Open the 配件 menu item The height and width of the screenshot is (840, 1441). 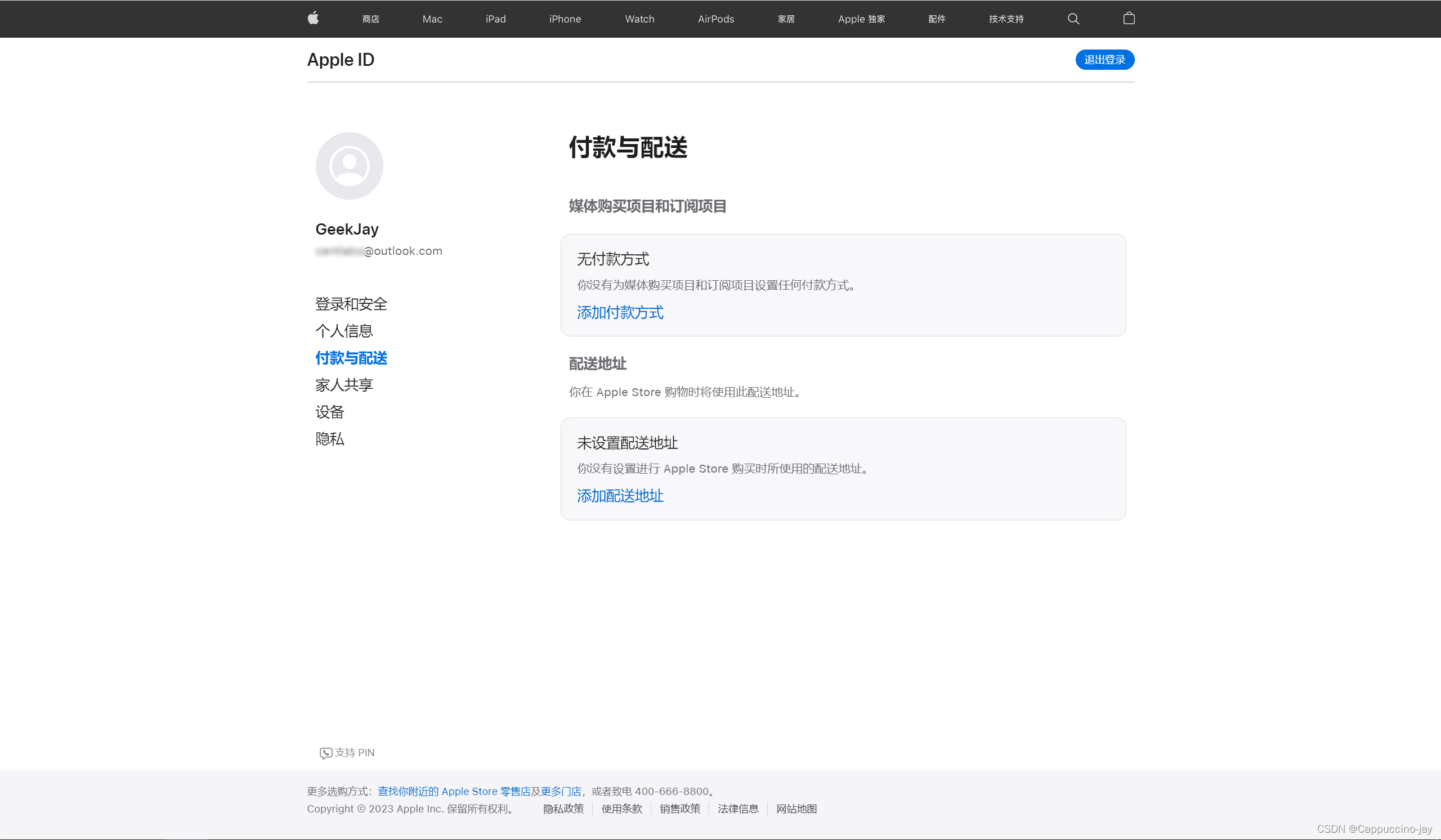pos(937,19)
